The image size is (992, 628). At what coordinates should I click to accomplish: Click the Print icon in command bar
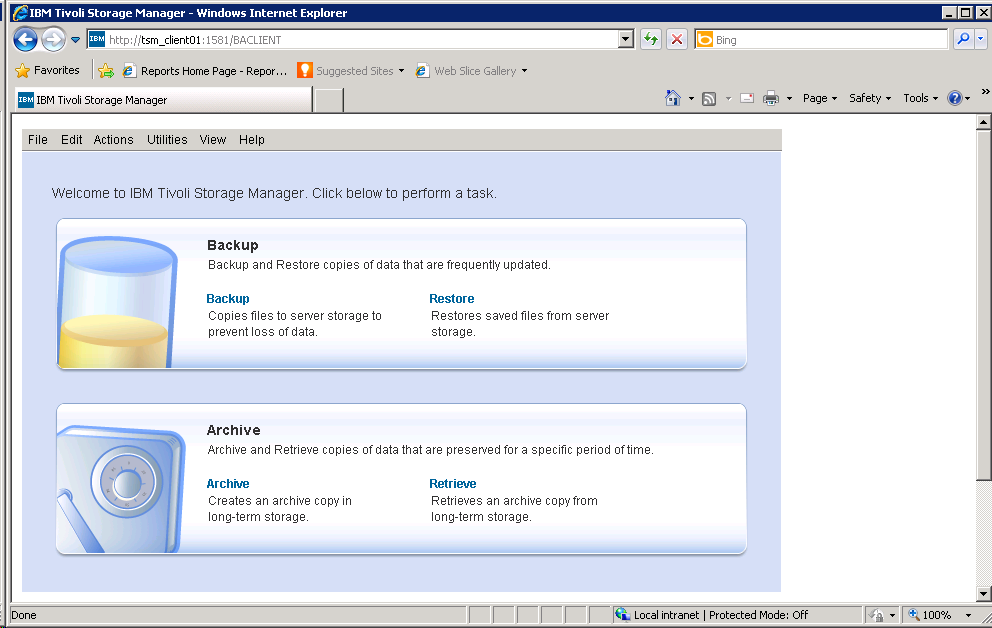click(x=771, y=98)
